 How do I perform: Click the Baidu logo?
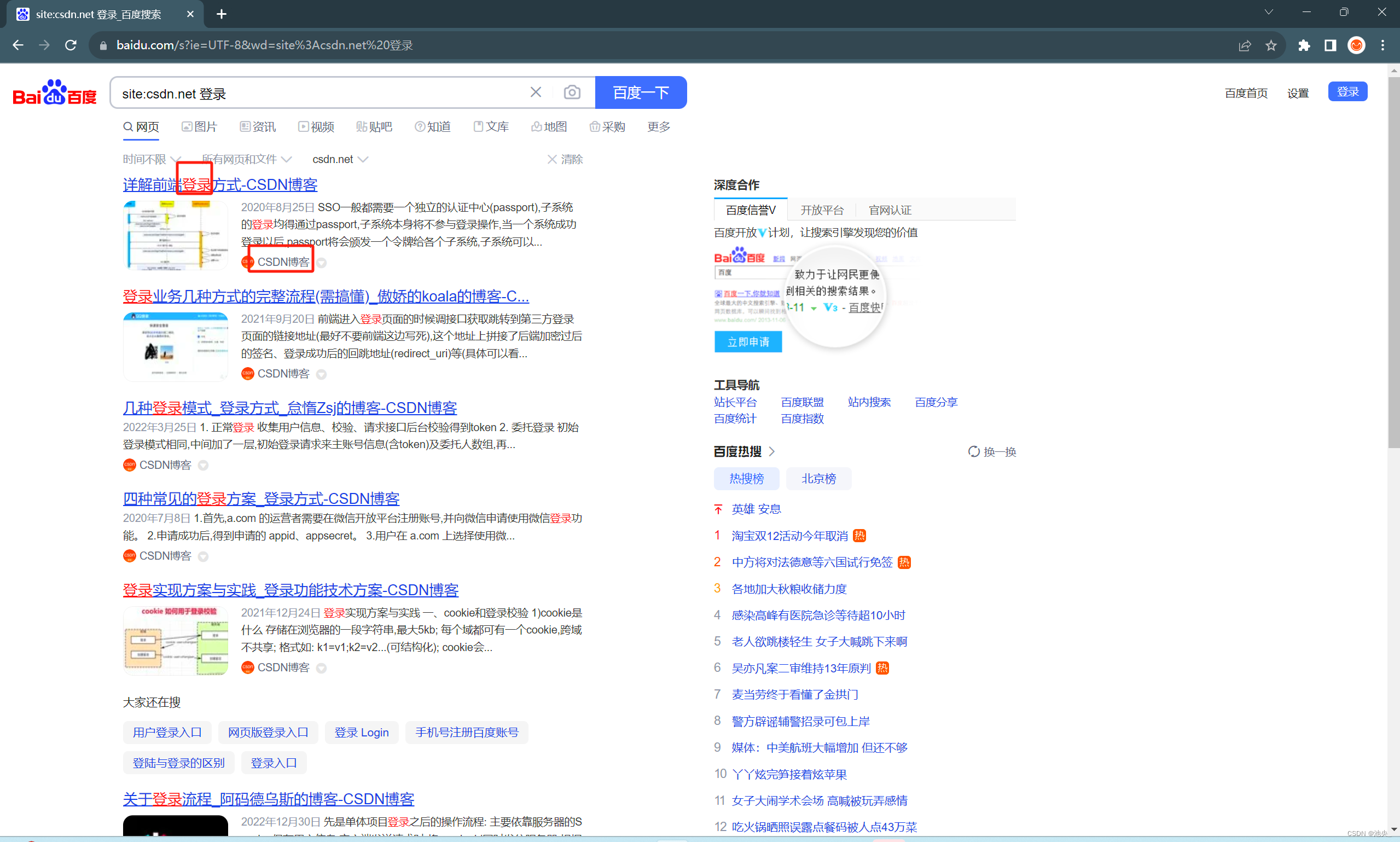point(55,93)
